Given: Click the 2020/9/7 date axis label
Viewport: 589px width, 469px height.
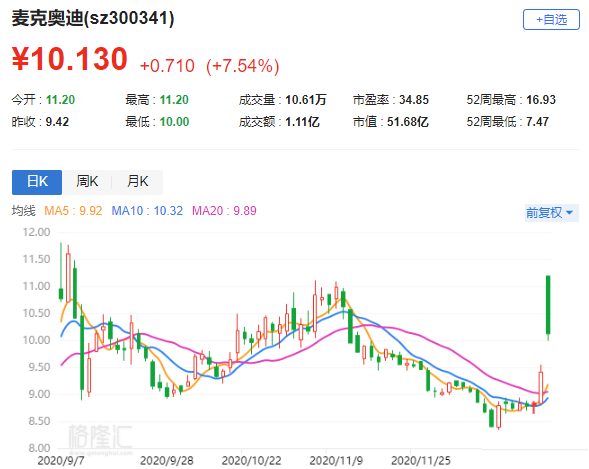Looking at the screenshot, I should [61, 460].
